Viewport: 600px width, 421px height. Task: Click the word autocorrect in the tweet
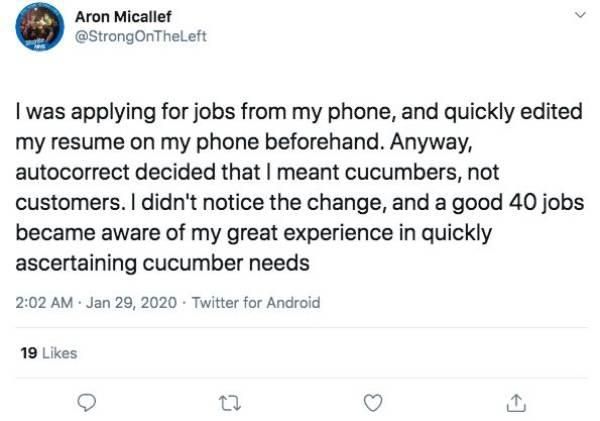coord(72,172)
